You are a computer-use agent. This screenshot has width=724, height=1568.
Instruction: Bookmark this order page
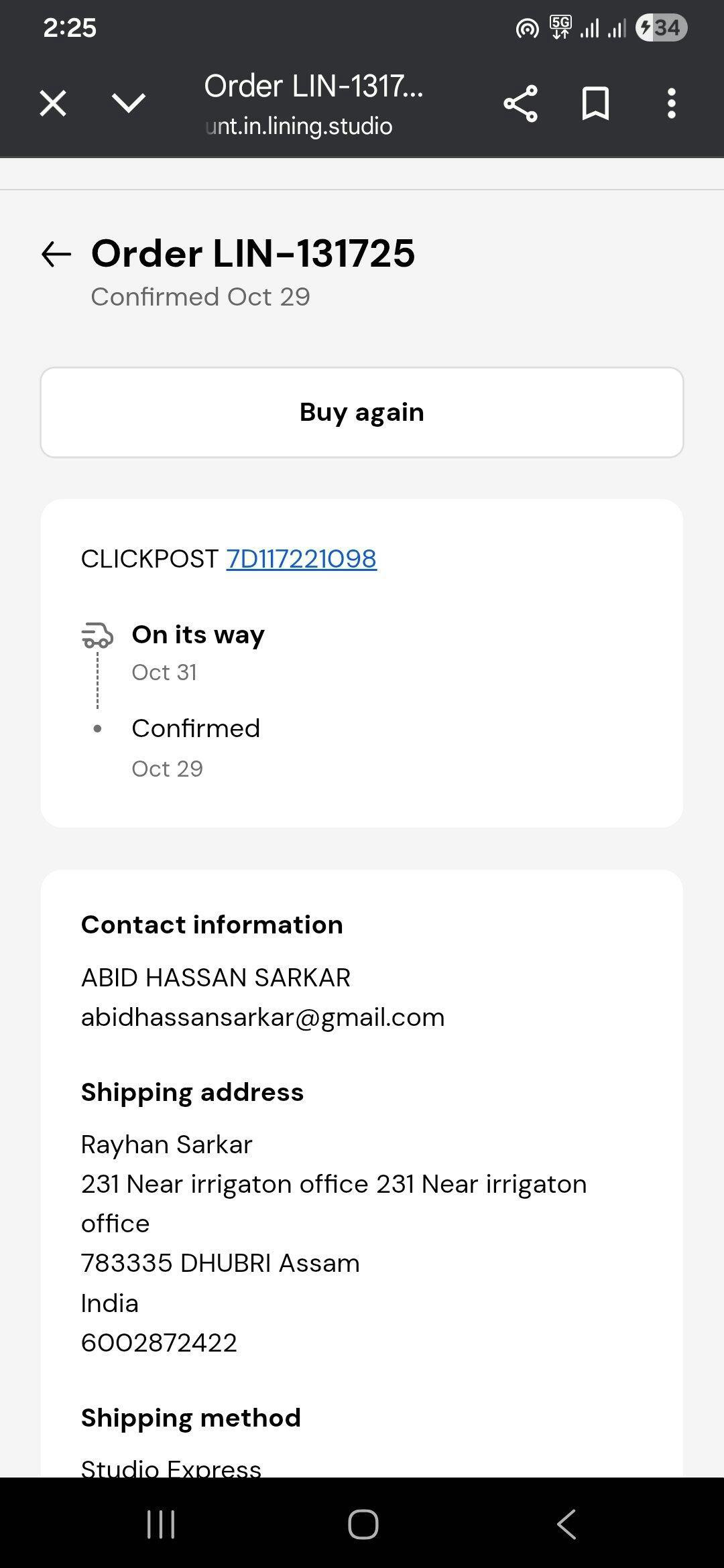(595, 104)
